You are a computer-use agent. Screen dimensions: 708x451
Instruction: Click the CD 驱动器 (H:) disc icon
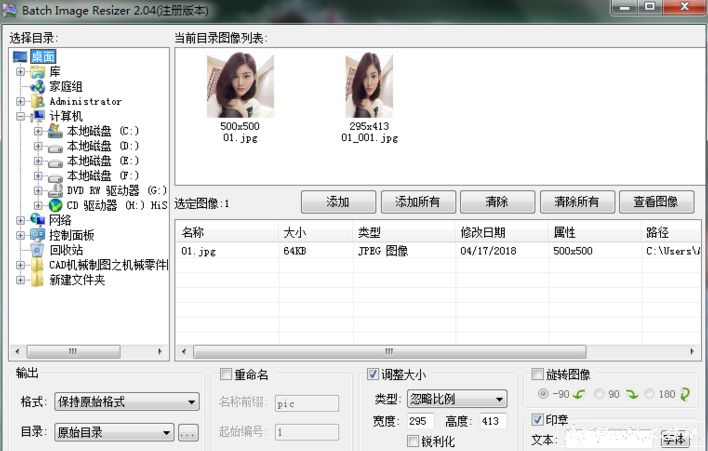(x=55, y=205)
